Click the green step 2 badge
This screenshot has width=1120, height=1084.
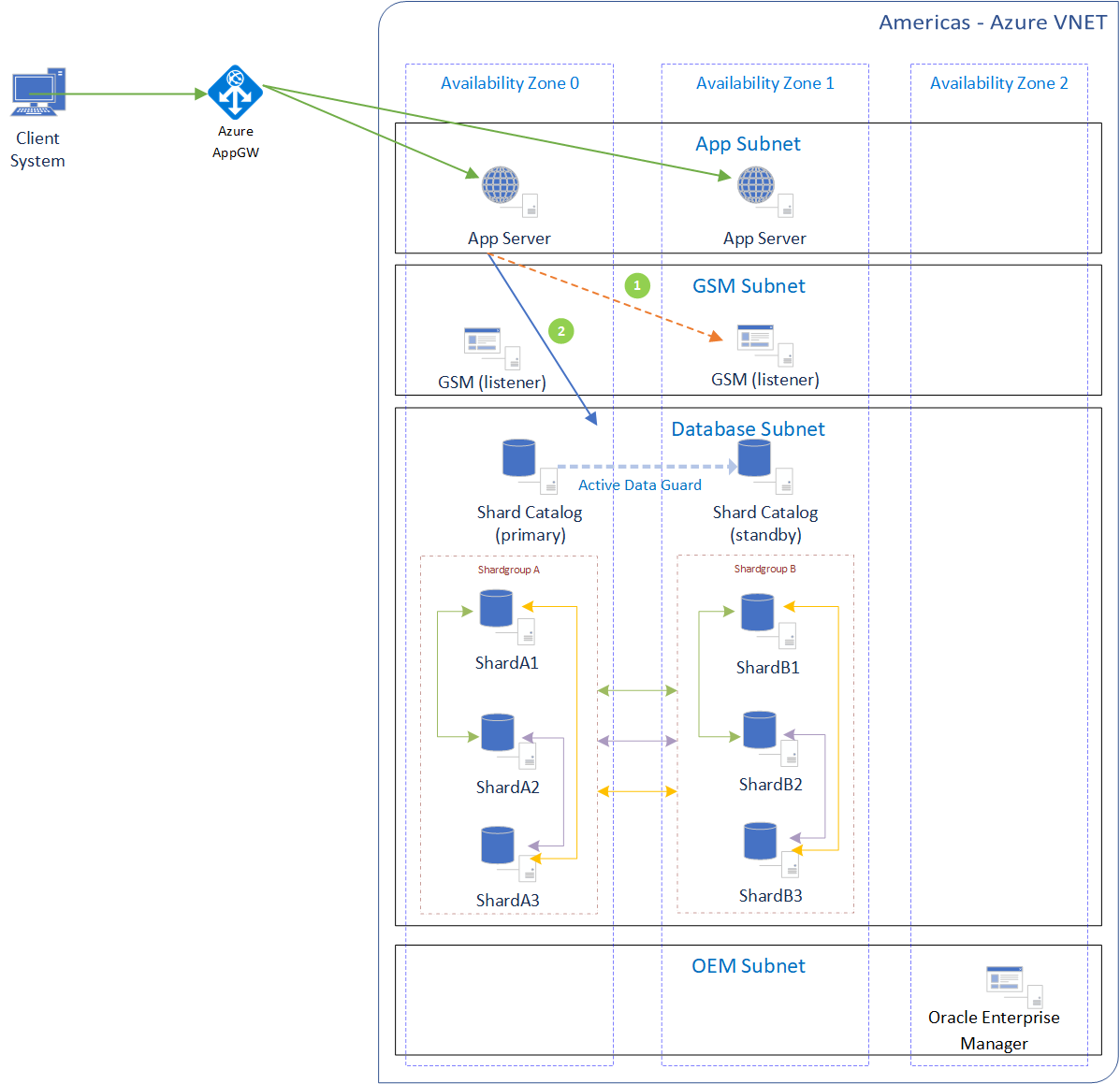pos(560,331)
